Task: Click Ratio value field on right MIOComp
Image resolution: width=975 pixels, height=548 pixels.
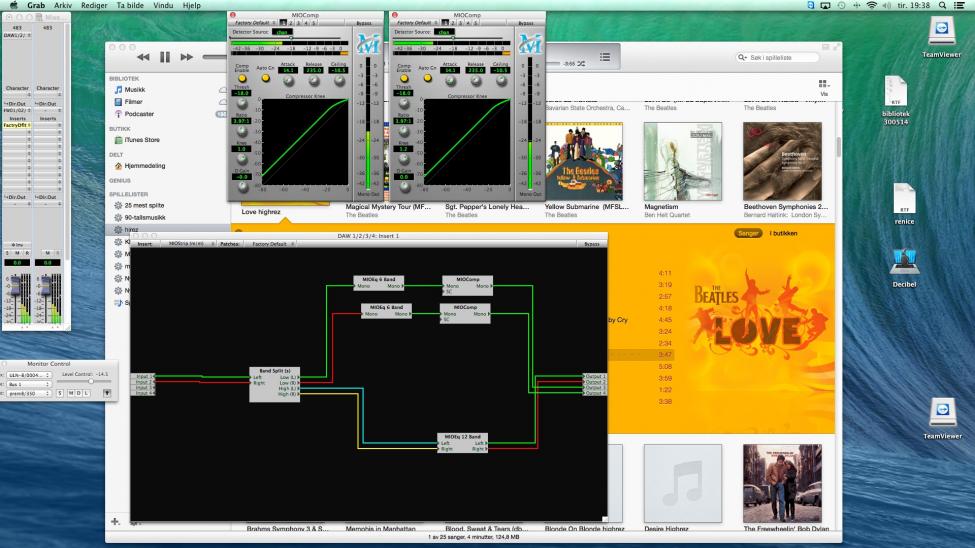Action: click(404, 121)
